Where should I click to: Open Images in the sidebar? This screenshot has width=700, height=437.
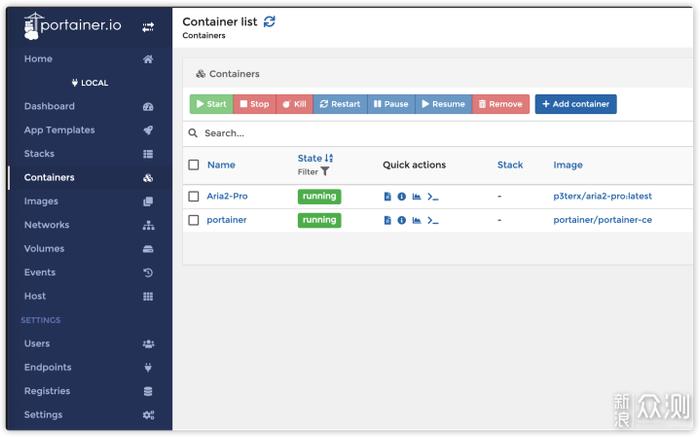pos(41,201)
